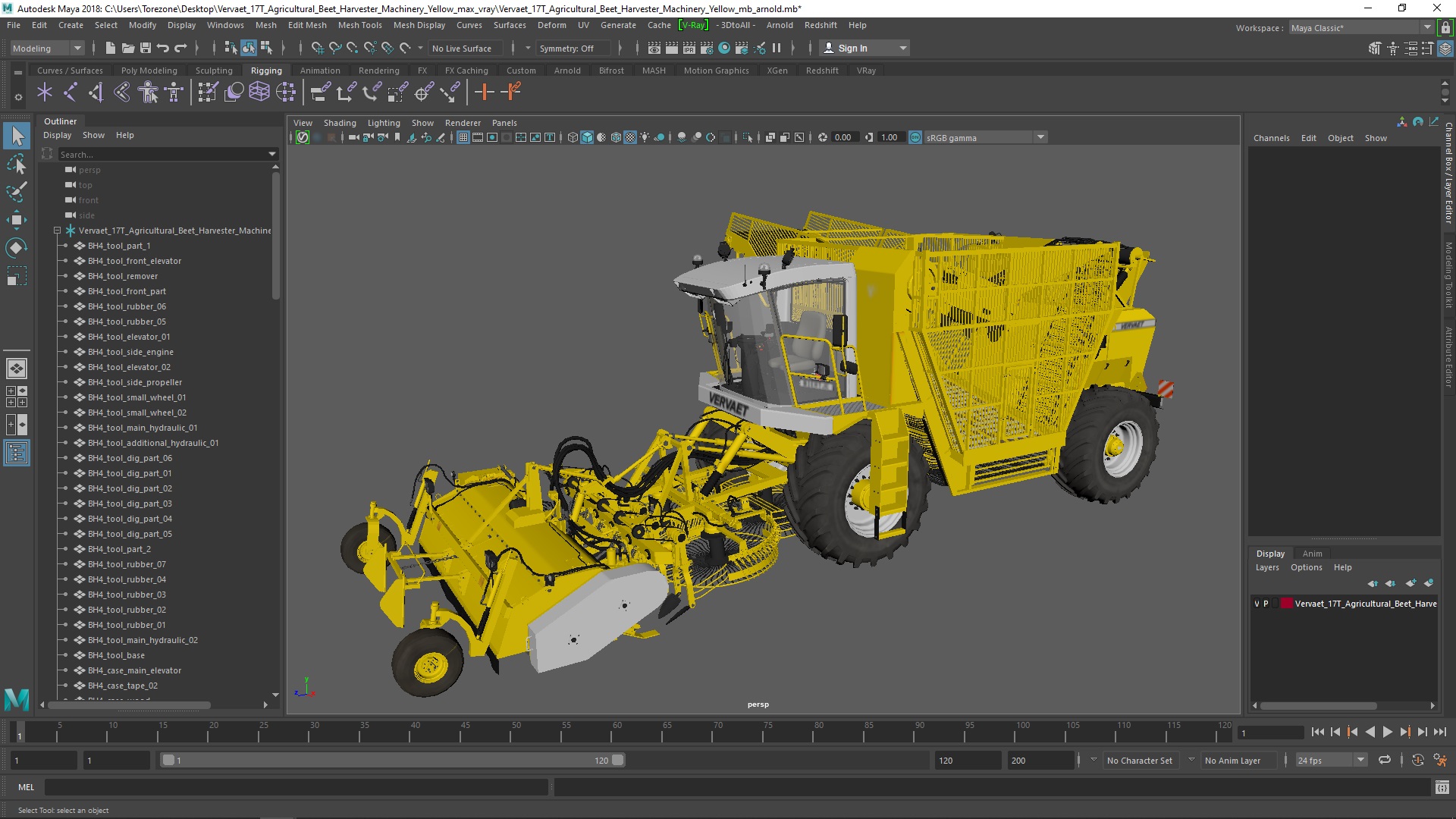The height and width of the screenshot is (819, 1456).
Task: Toggle Isolate Select in viewport toolbar
Action: click(748, 137)
